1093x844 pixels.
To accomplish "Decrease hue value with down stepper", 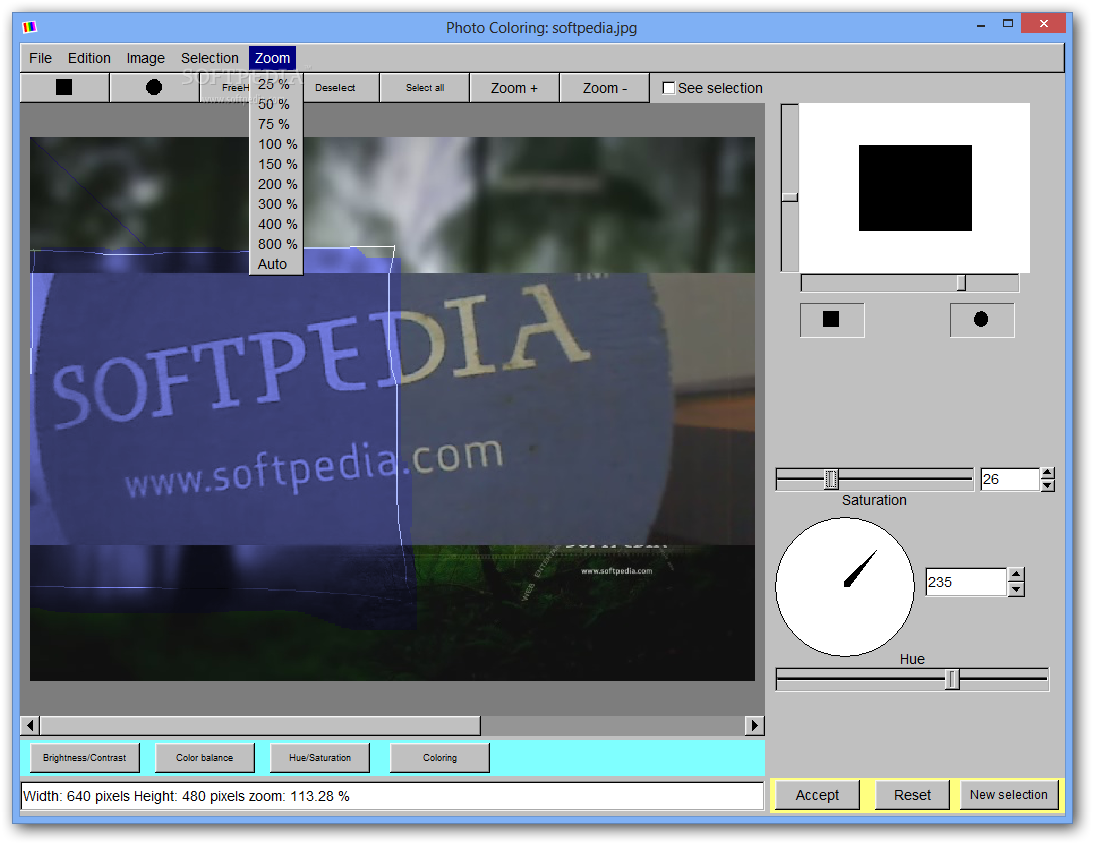I will click(1016, 589).
